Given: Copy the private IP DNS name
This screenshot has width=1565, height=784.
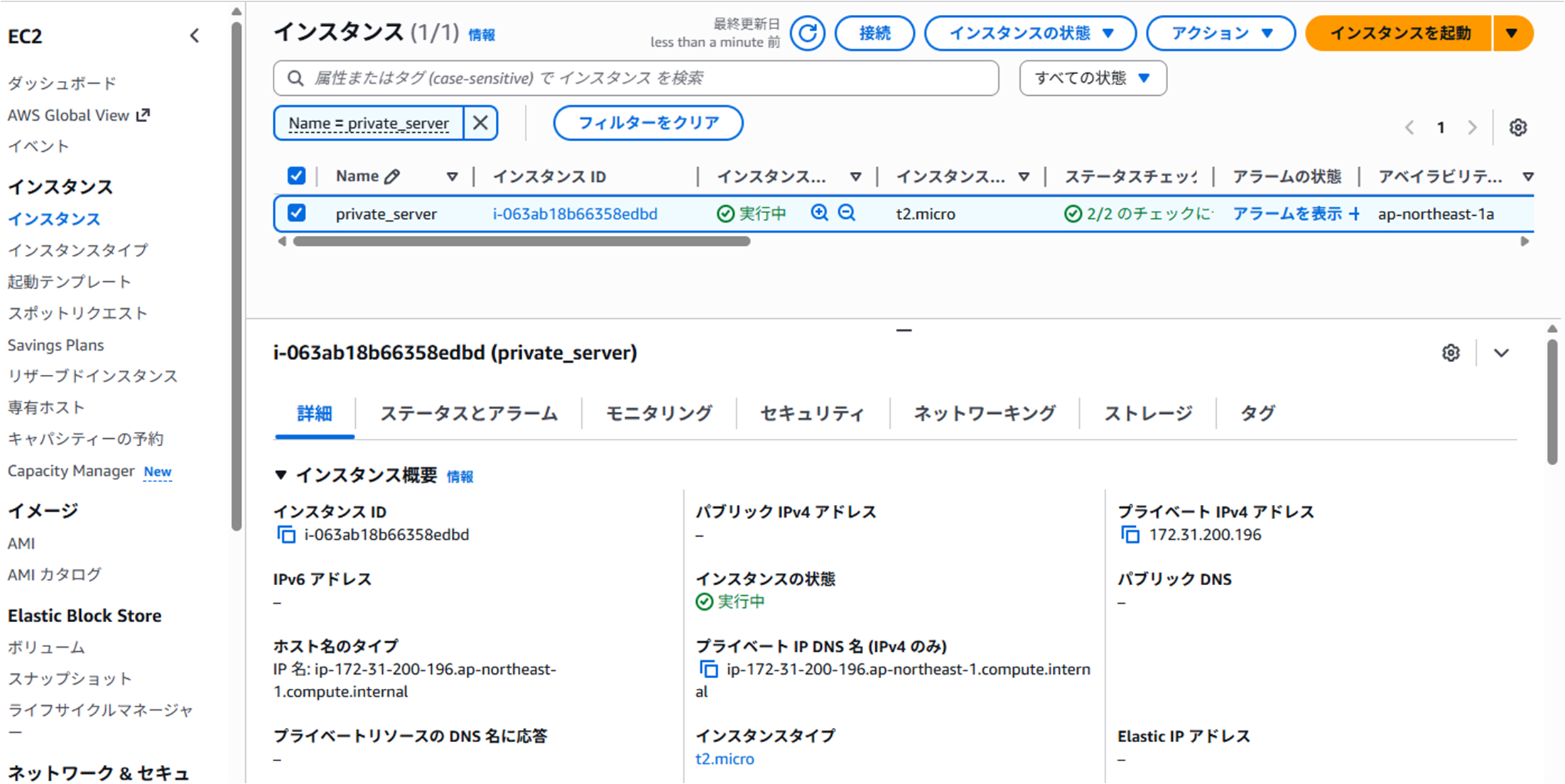Looking at the screenshot, I should (x=708, y=669).
